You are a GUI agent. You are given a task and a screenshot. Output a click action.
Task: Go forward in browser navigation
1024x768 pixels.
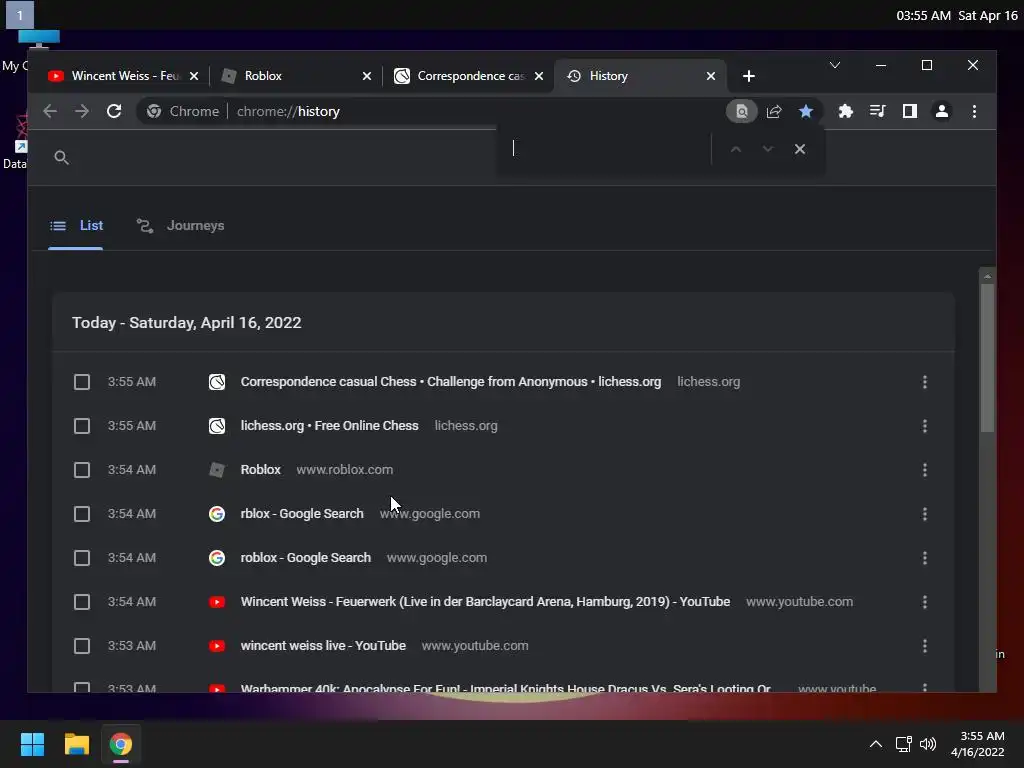[x=82, y=111]
